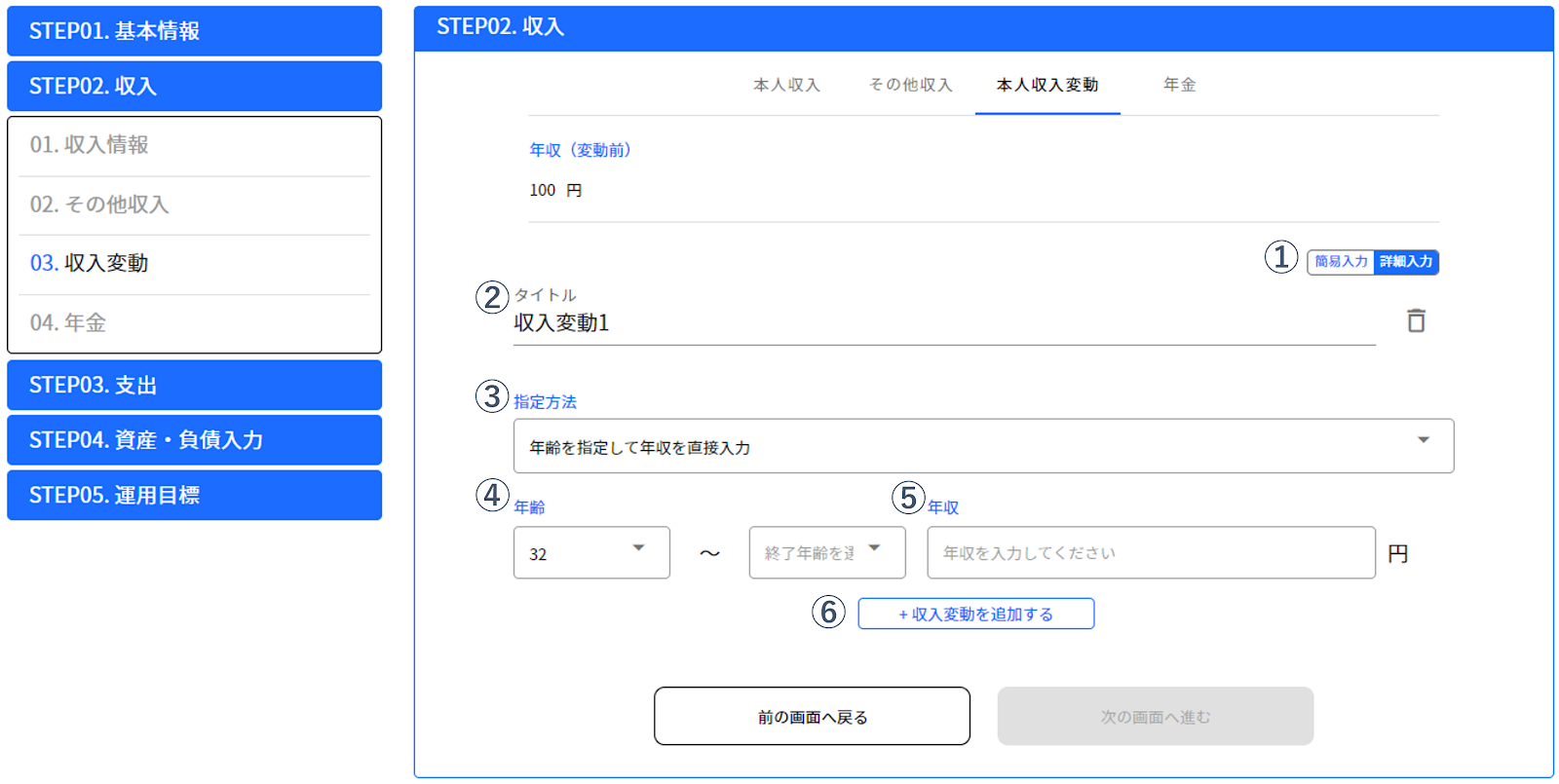This screenshot has width=1559, height=784.
Task: Open the end age dropdown
Action: pos(827,553)
